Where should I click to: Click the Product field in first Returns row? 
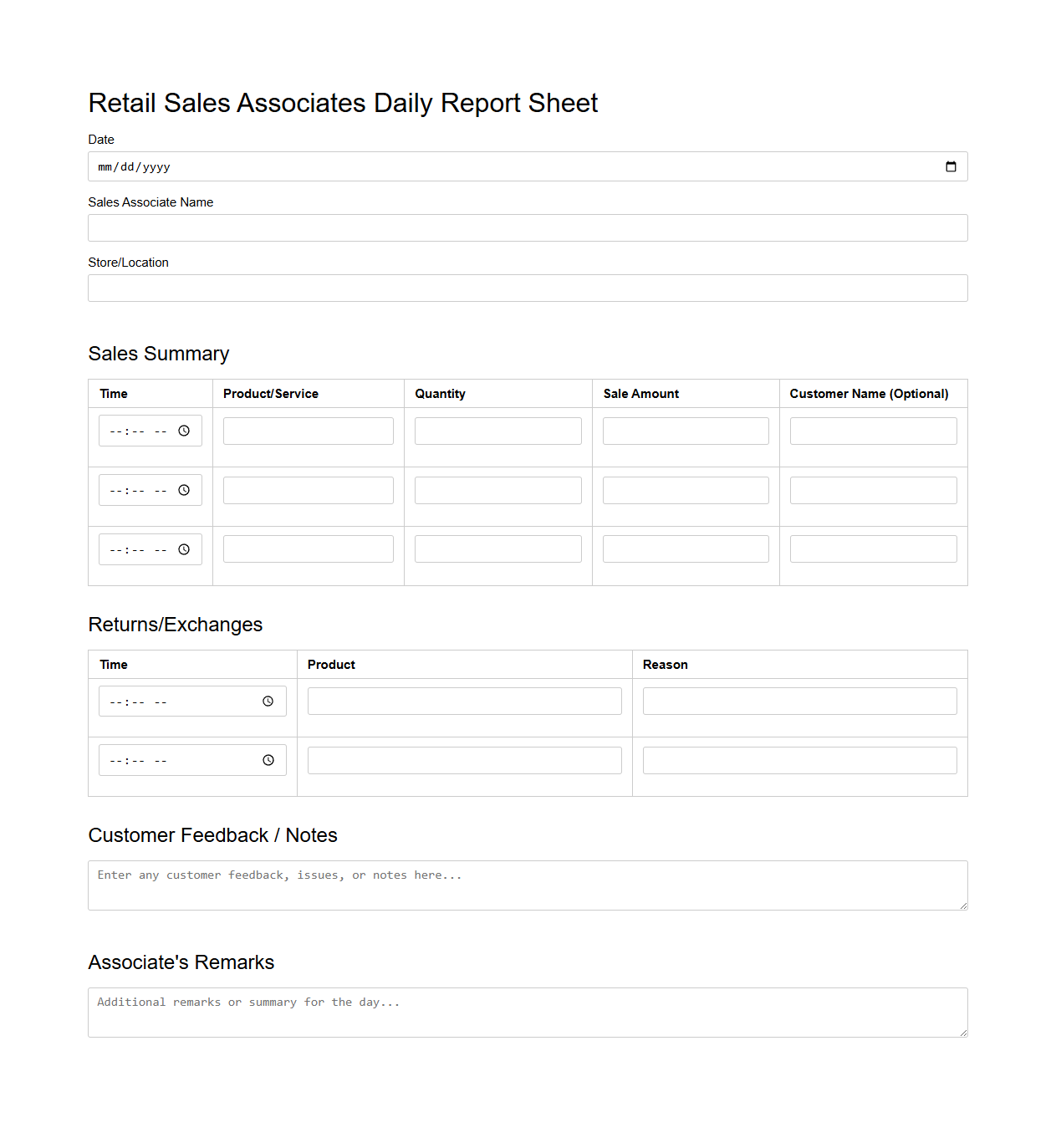click(x=464, y=701)
